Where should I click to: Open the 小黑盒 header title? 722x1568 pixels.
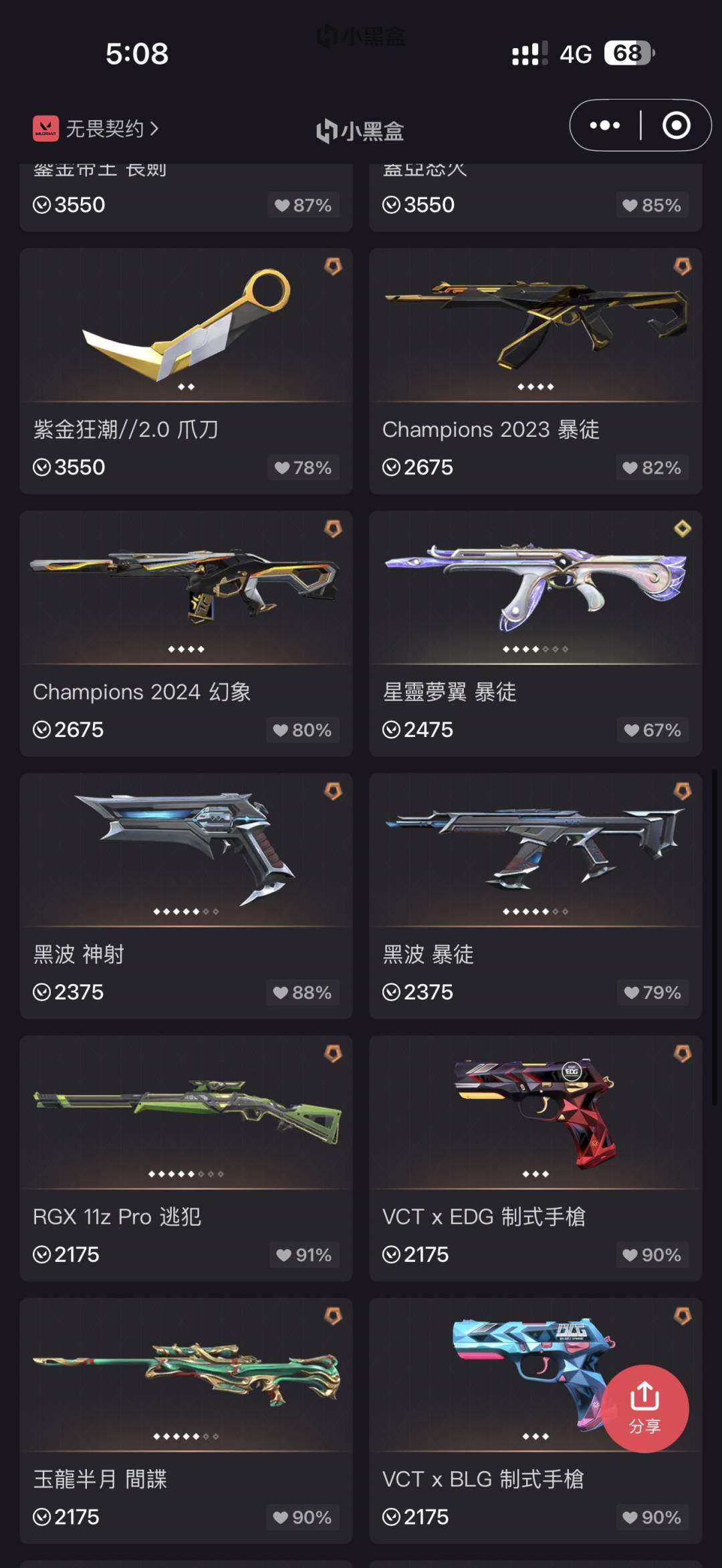pyautogui.click(x=360, y=131)
